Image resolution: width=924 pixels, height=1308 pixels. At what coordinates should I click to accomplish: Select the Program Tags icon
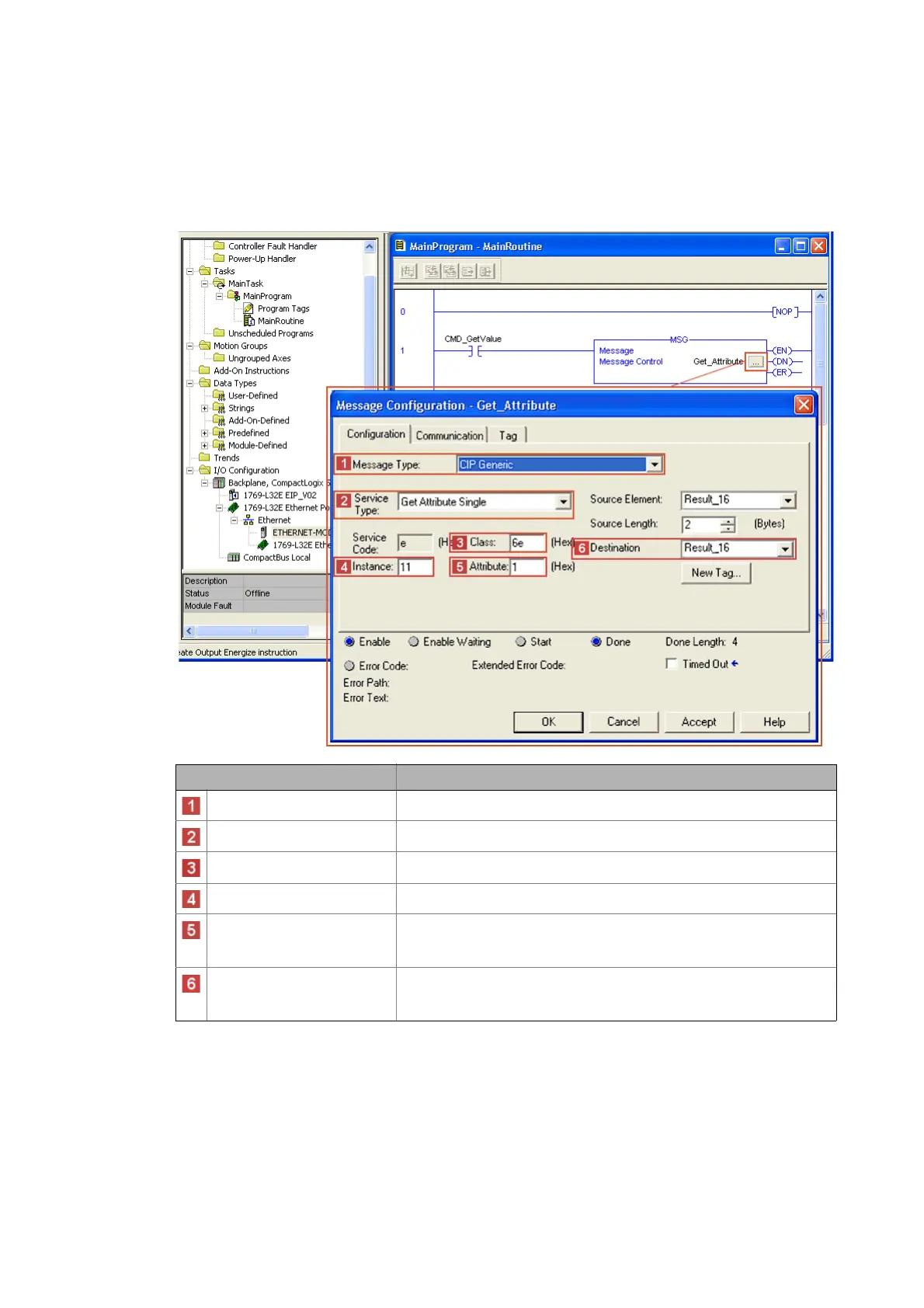[x=248, y=308]
